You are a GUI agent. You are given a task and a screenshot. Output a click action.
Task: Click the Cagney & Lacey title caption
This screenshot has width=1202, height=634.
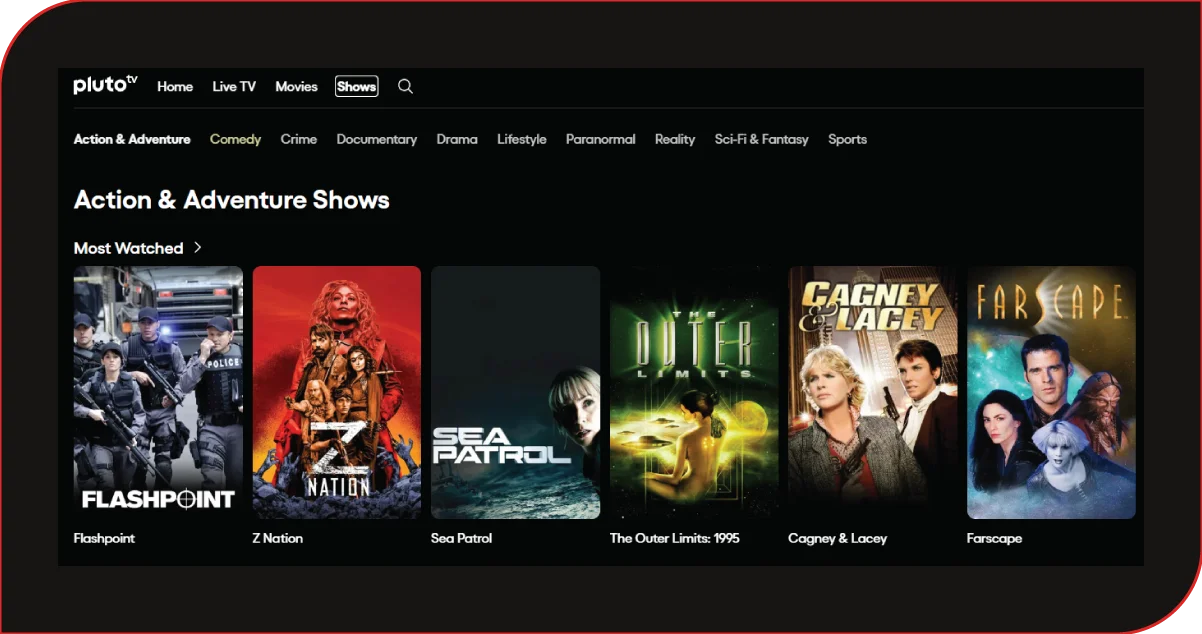click(x=837, y=538)
